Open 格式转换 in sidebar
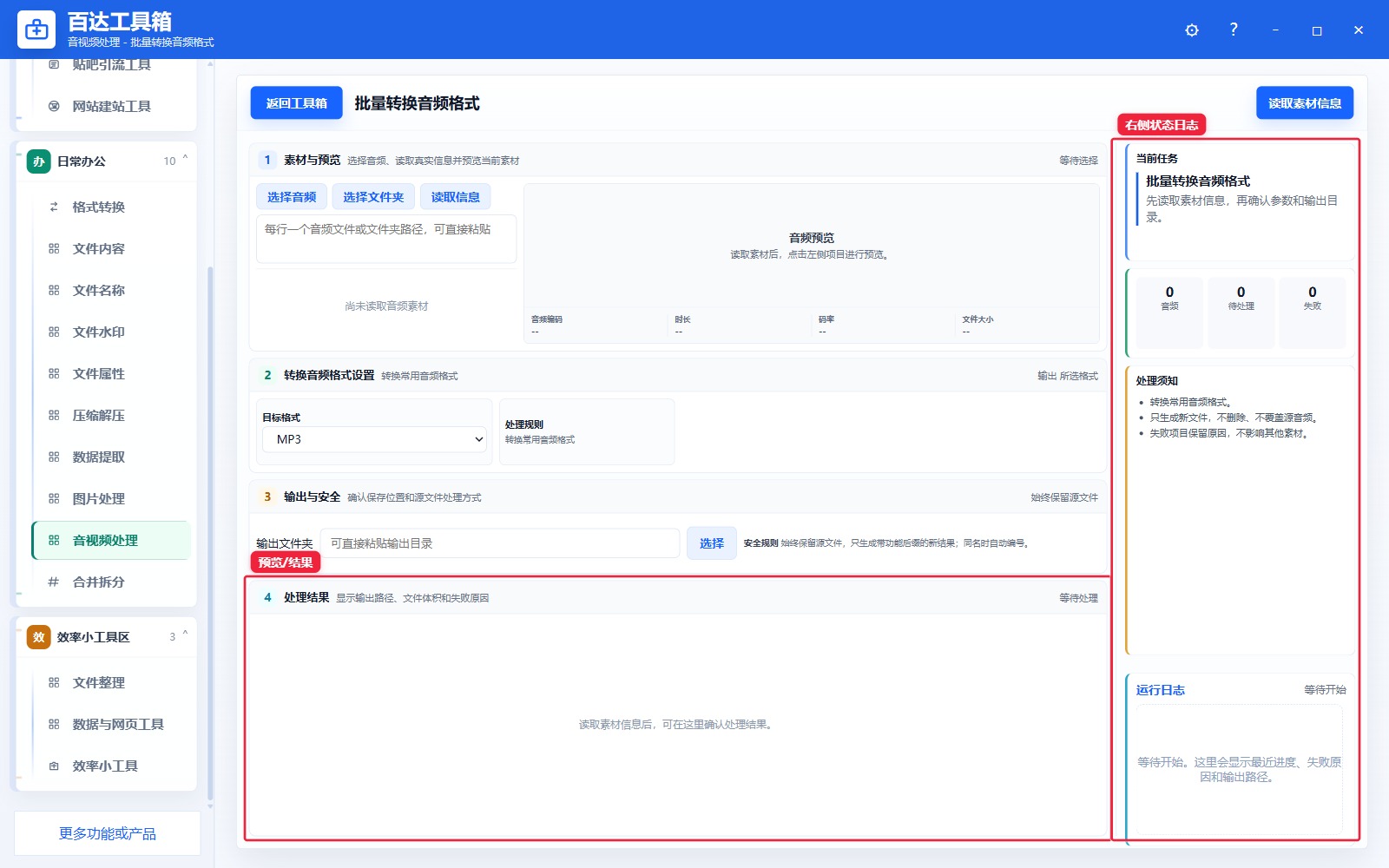1389x868 pixels. point(111,207)
